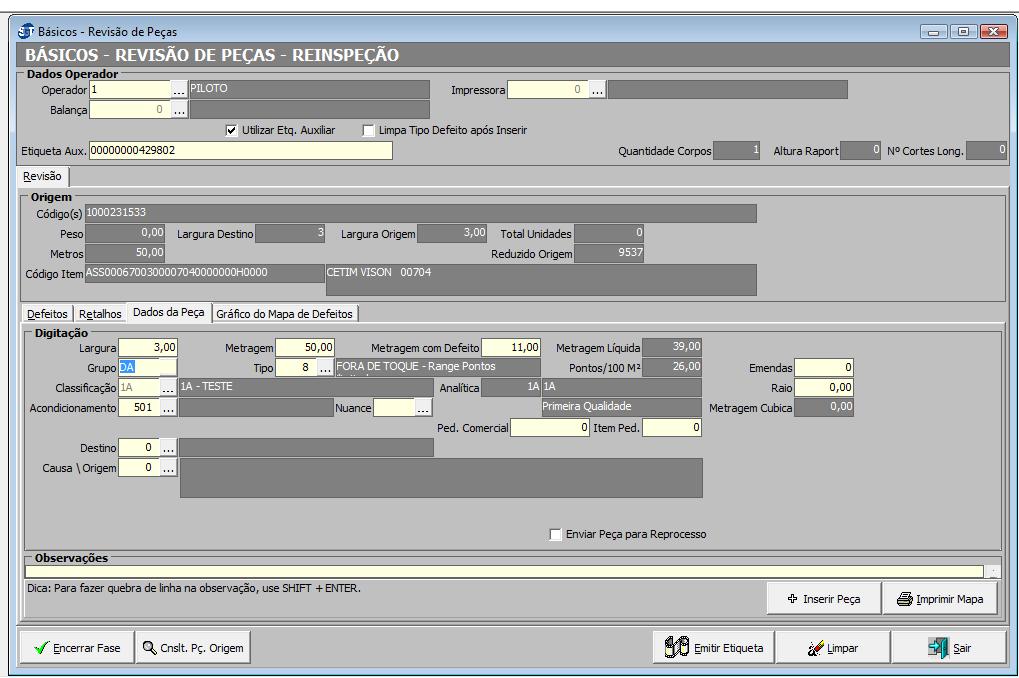Uncheck the Utilizar Etq. Auxiliar checkbox
Viewport: 1019px width, 678px height.
tap(232, 130)
